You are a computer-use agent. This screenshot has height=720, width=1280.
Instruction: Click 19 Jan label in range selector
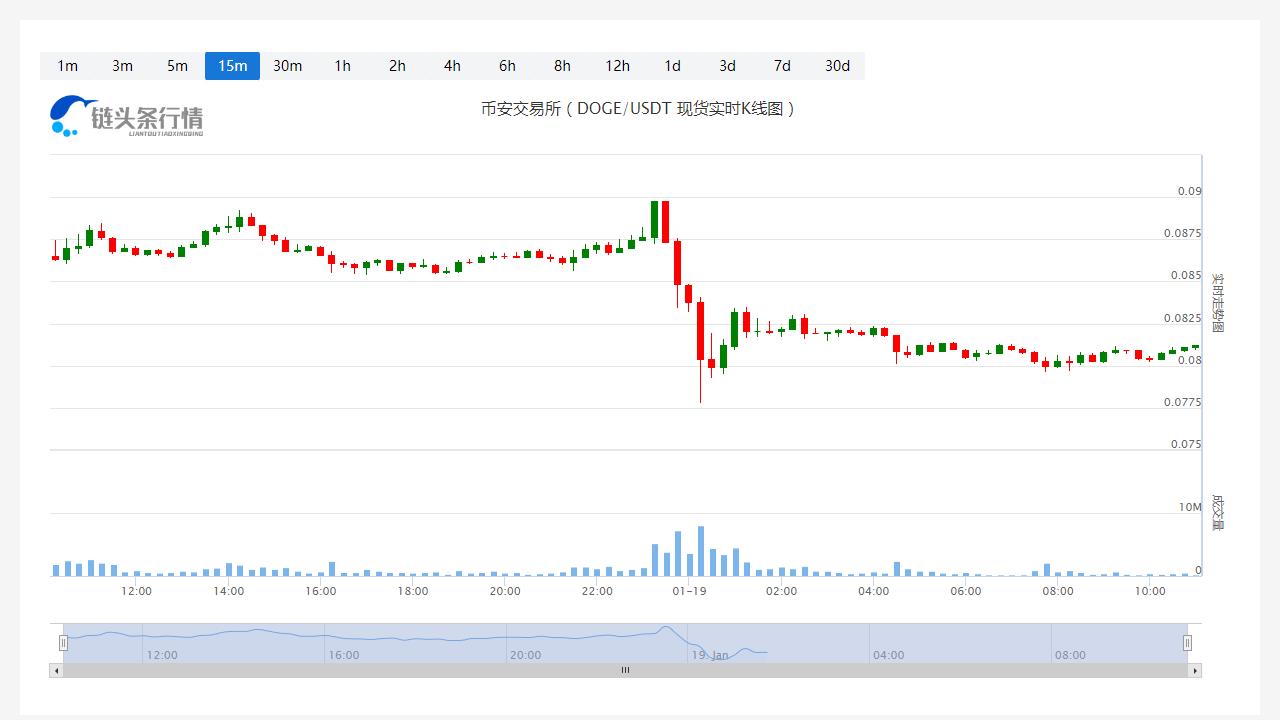coord(709,655)
